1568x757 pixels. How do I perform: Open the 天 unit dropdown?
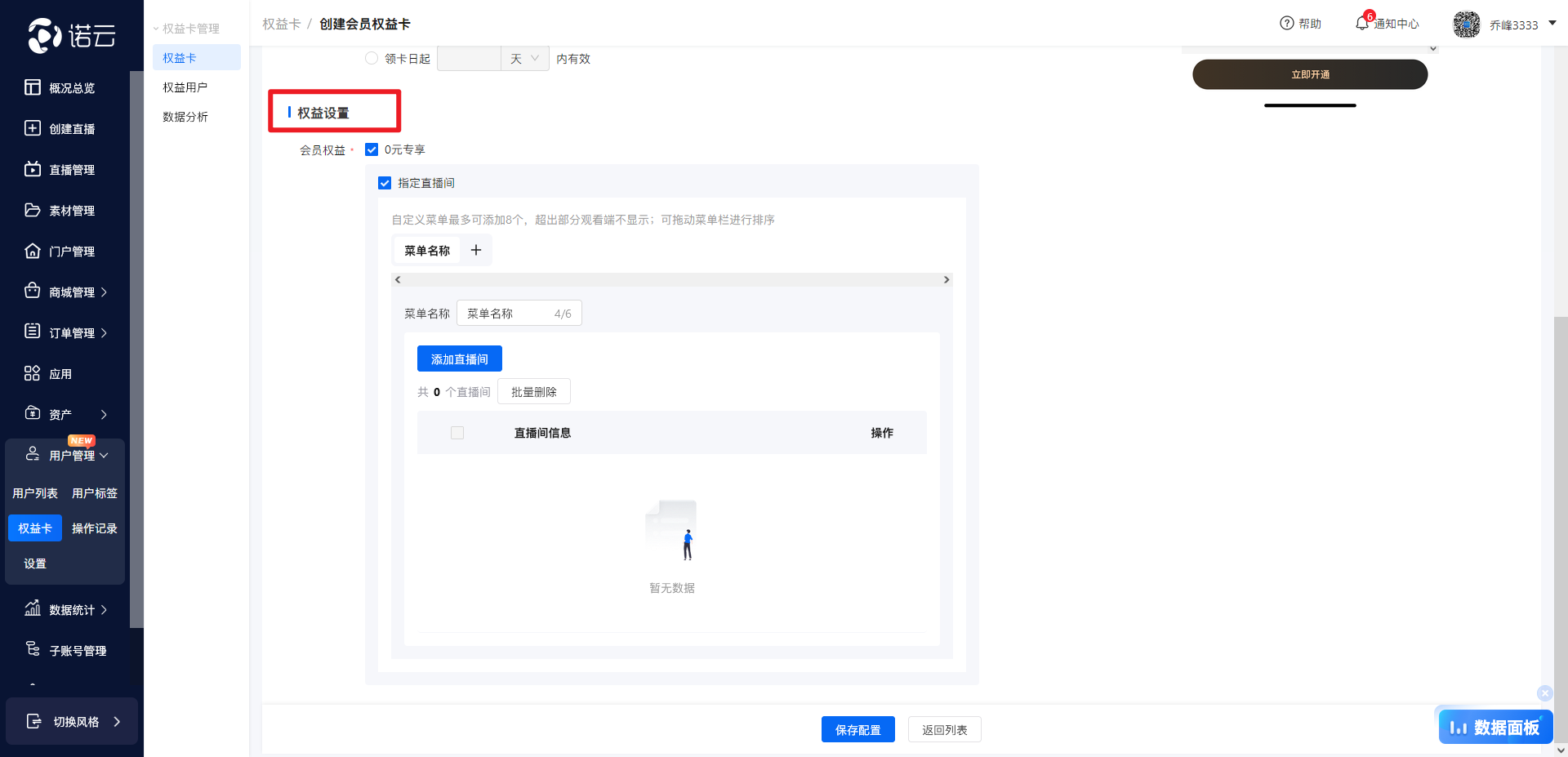pos(524,59)
